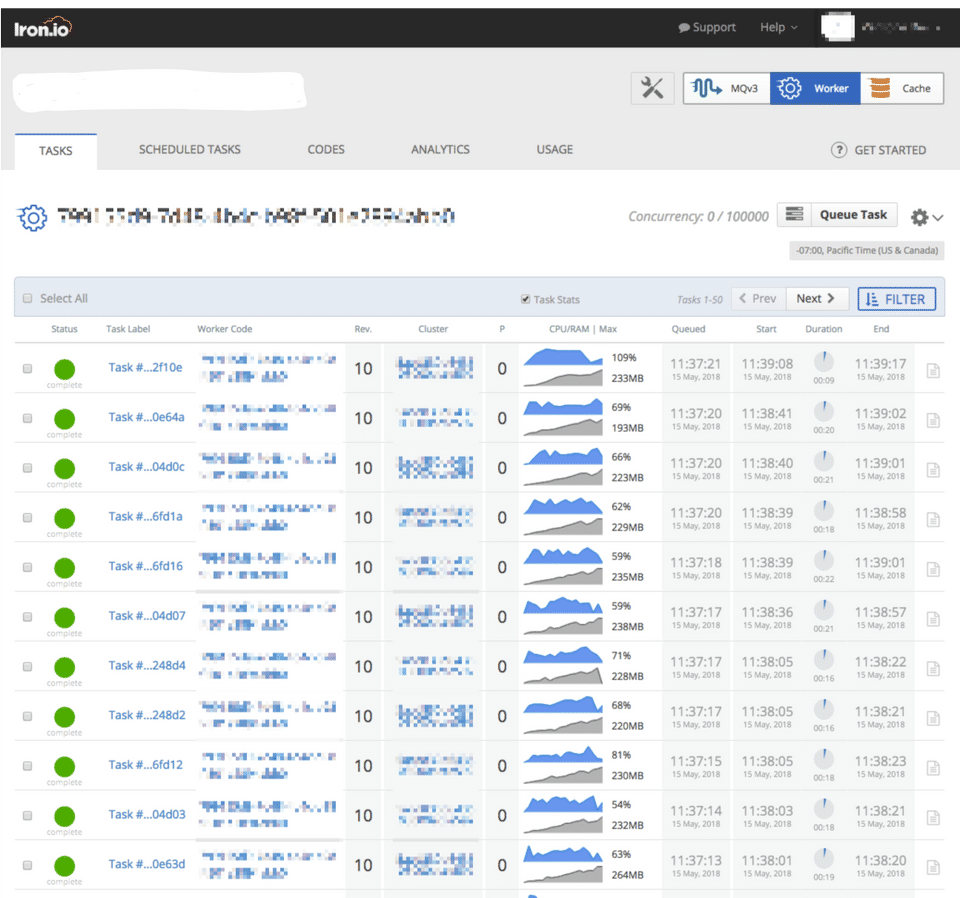
Task: Tick the checkbox for Task #...04d0c
Action: click(x=28, y=468)
